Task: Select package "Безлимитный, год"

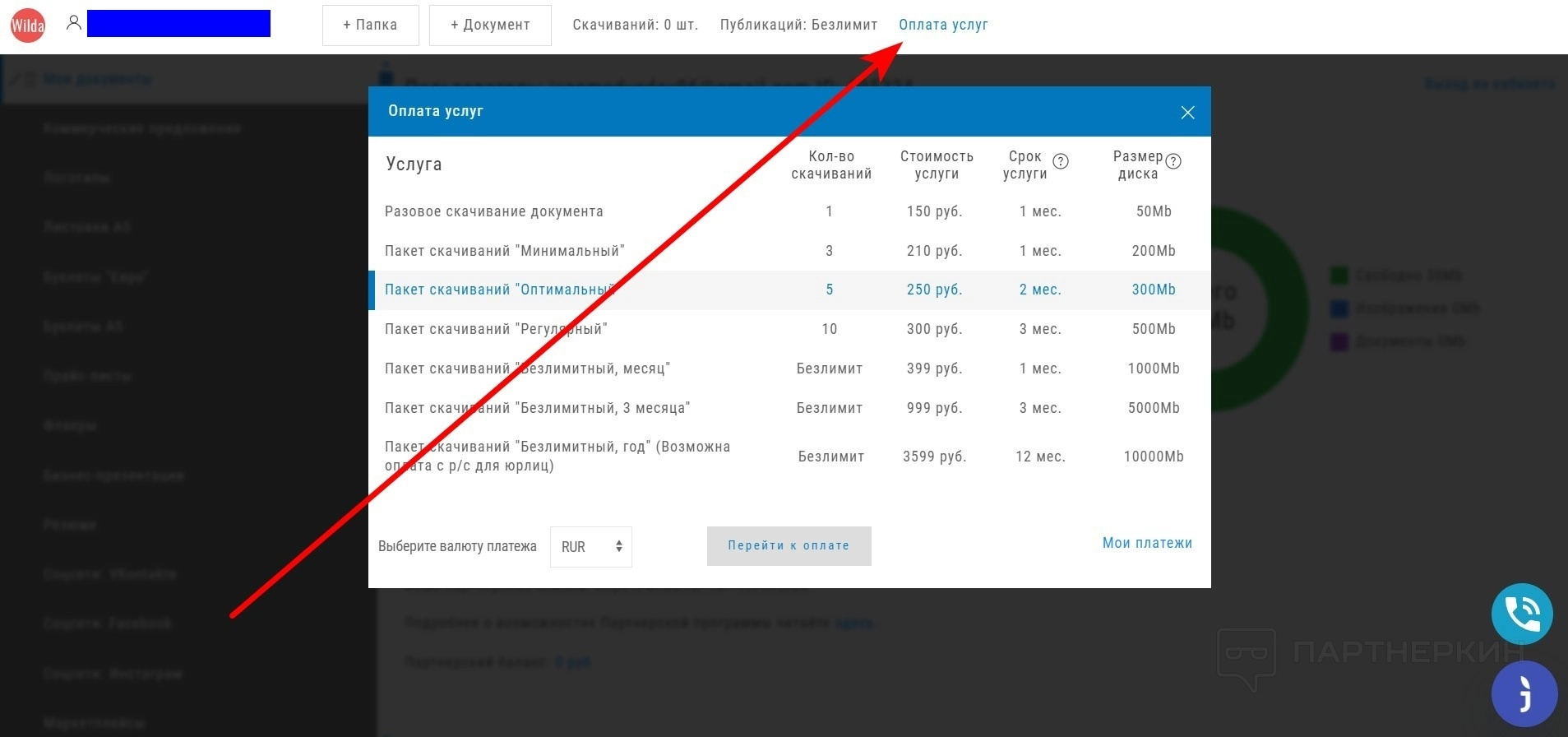Action: coord(789,457)
